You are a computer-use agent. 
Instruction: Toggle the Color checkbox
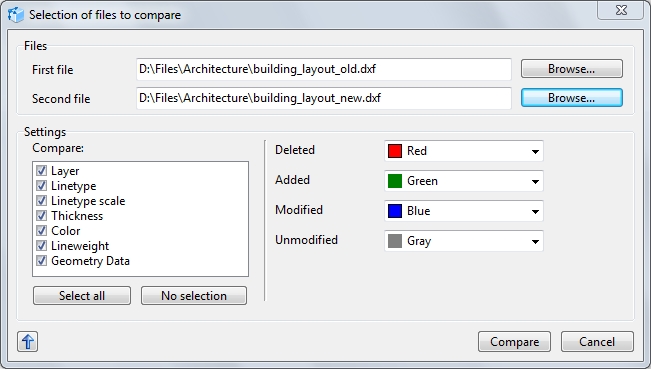(42, 230)
